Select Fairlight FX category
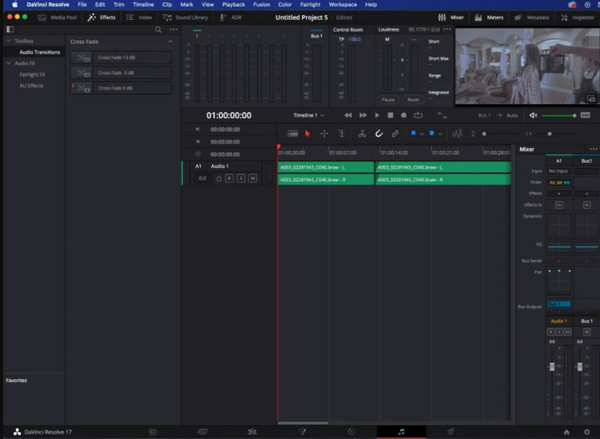This screenshot has width=600, height=439. click(x=32, y=74)
